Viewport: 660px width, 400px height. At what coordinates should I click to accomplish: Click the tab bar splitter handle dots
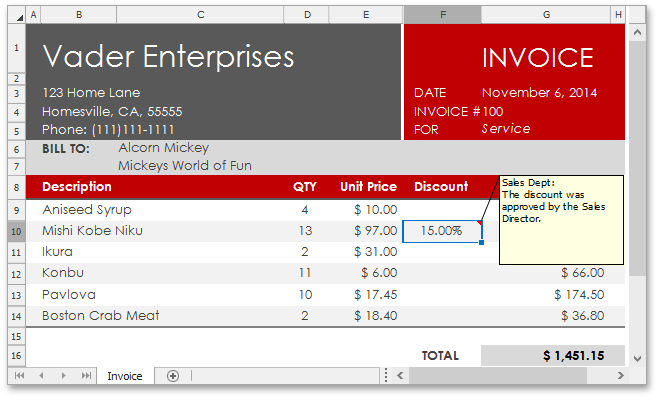point(387,376)
